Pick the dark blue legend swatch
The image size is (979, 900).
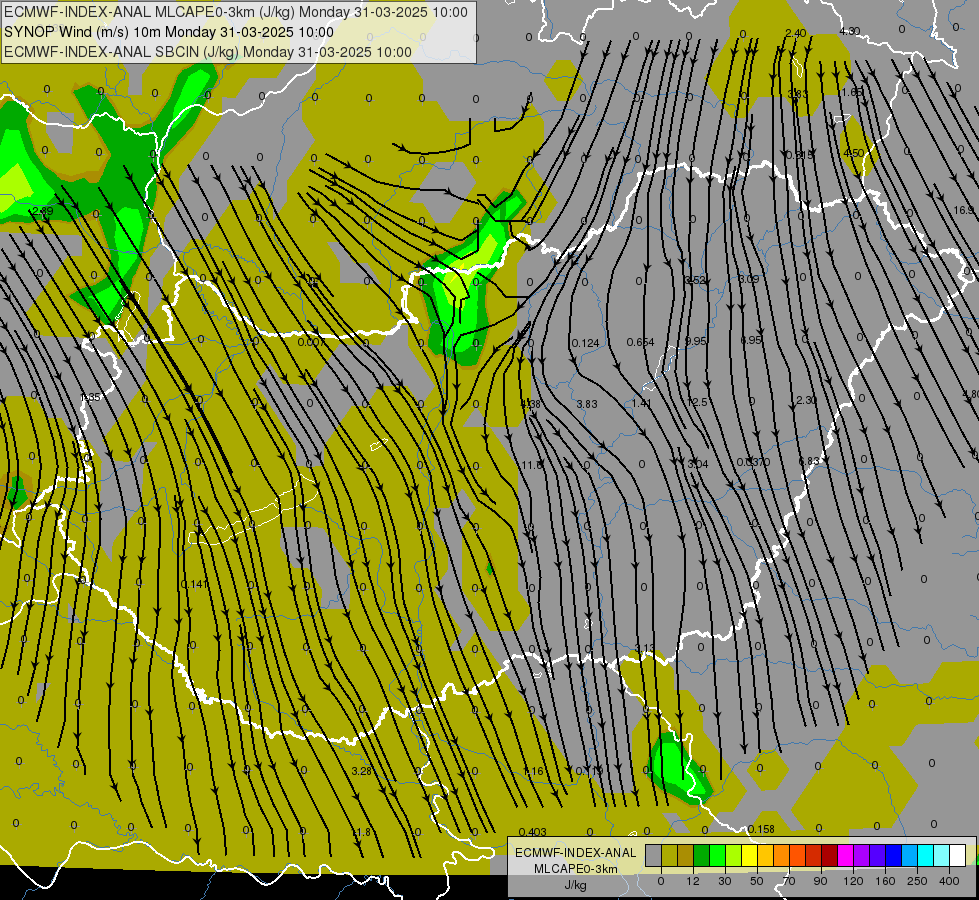coord(893,856)
